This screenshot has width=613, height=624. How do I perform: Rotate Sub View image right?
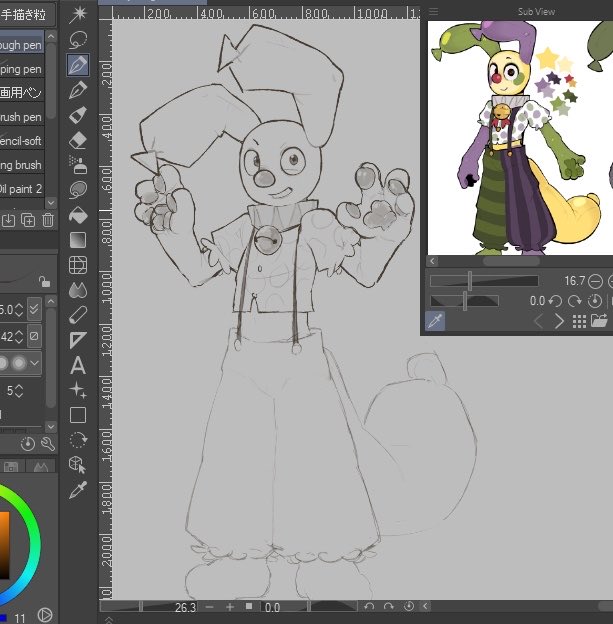click(575, 301)
